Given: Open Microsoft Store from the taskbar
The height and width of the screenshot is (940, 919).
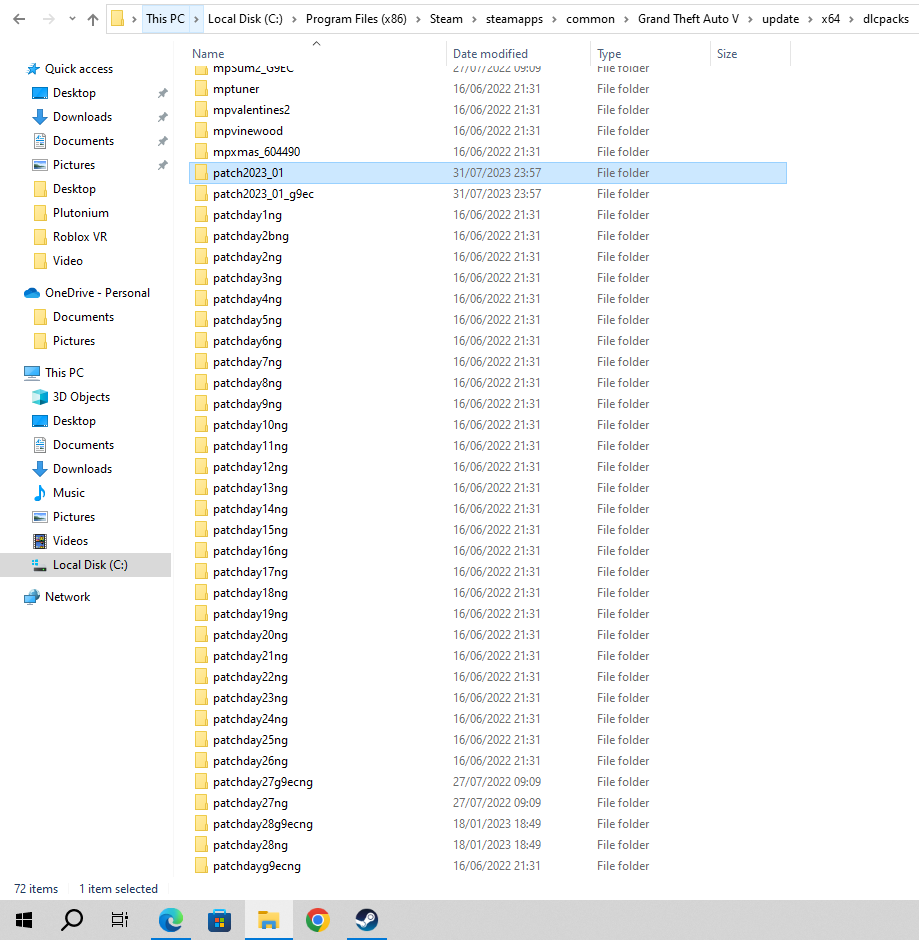Looking at the screenshot, I should click(x=219, y=919).
